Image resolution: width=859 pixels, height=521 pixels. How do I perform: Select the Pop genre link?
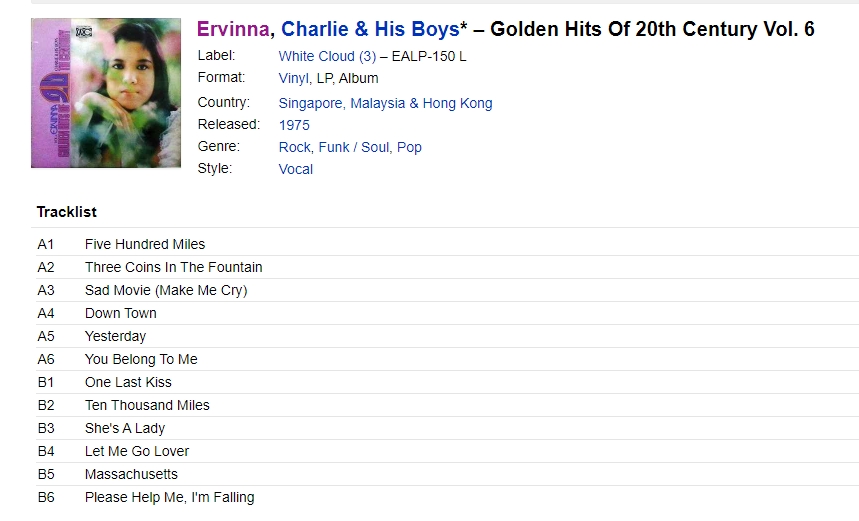click(x=409, y=147)
